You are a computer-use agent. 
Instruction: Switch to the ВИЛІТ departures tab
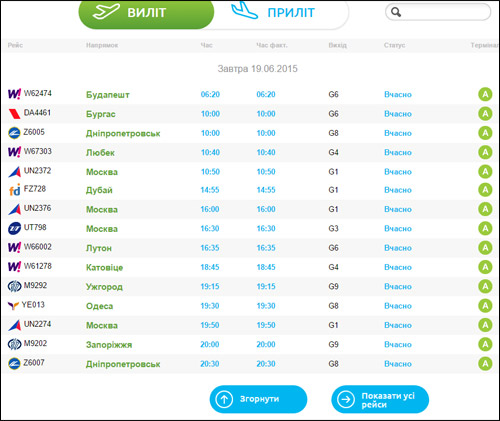coord(146,13)
